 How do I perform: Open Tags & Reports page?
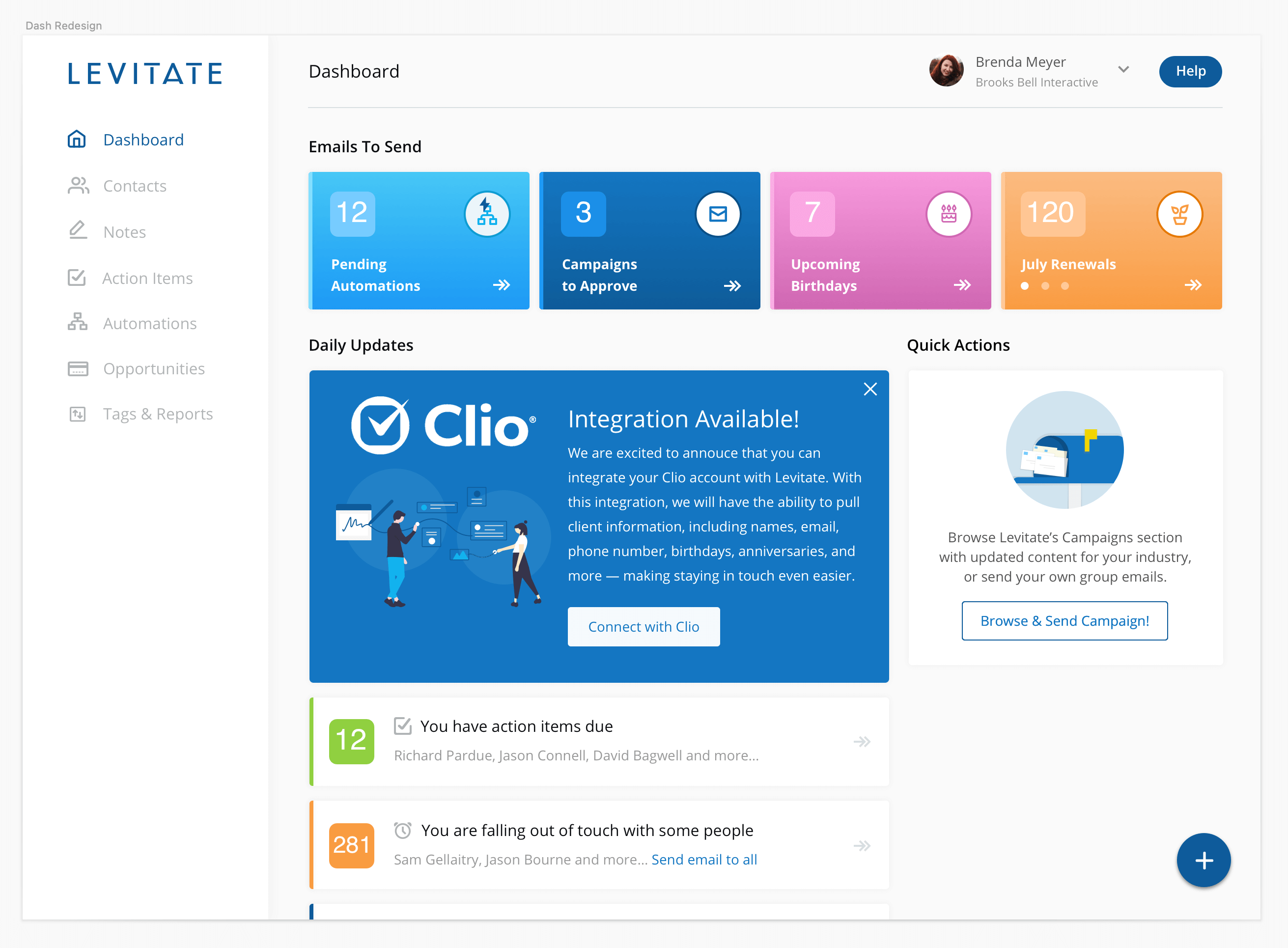tap(158, 414)
